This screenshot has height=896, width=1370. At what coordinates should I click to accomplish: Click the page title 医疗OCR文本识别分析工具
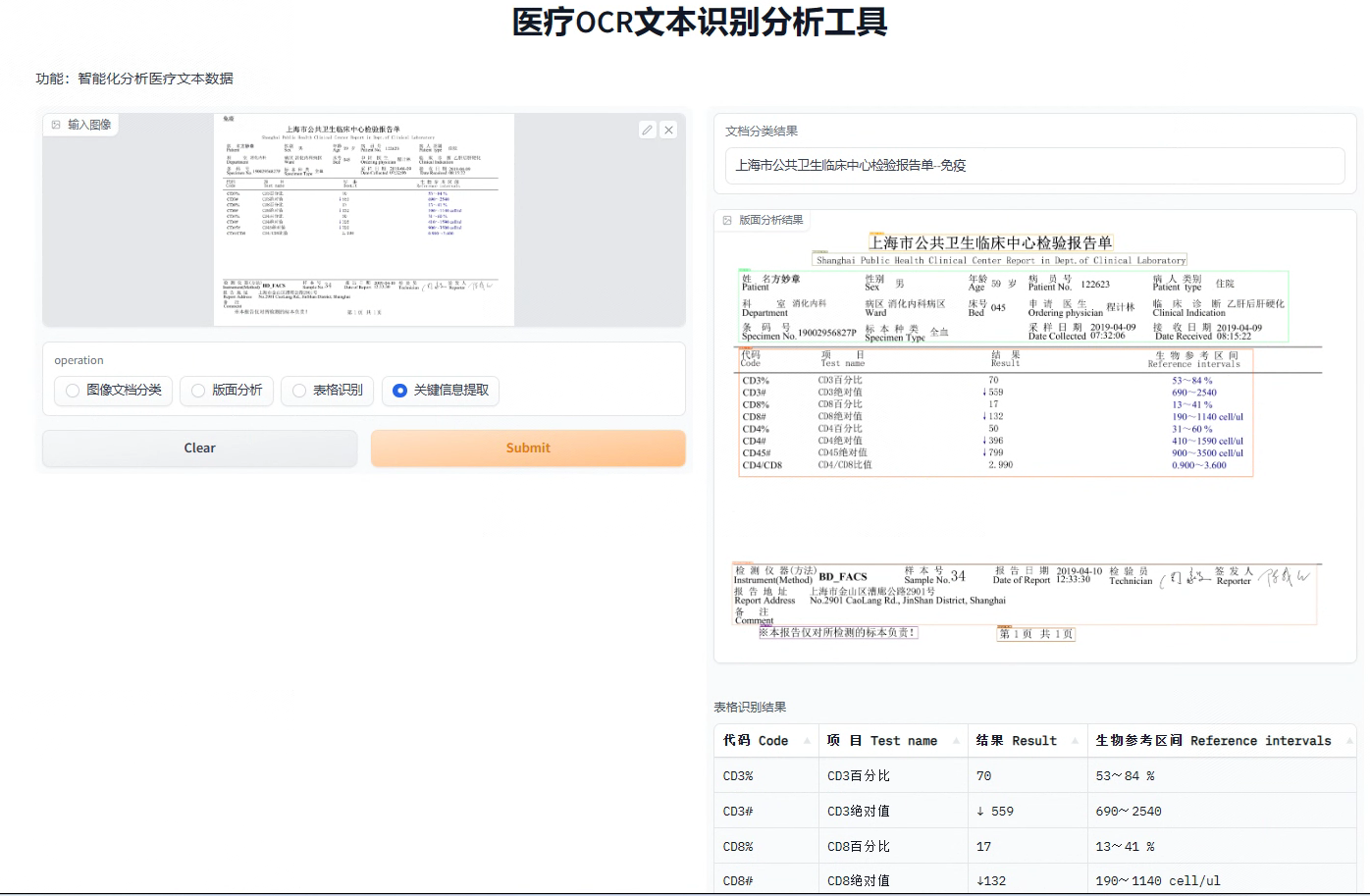(x=700, y=22)
